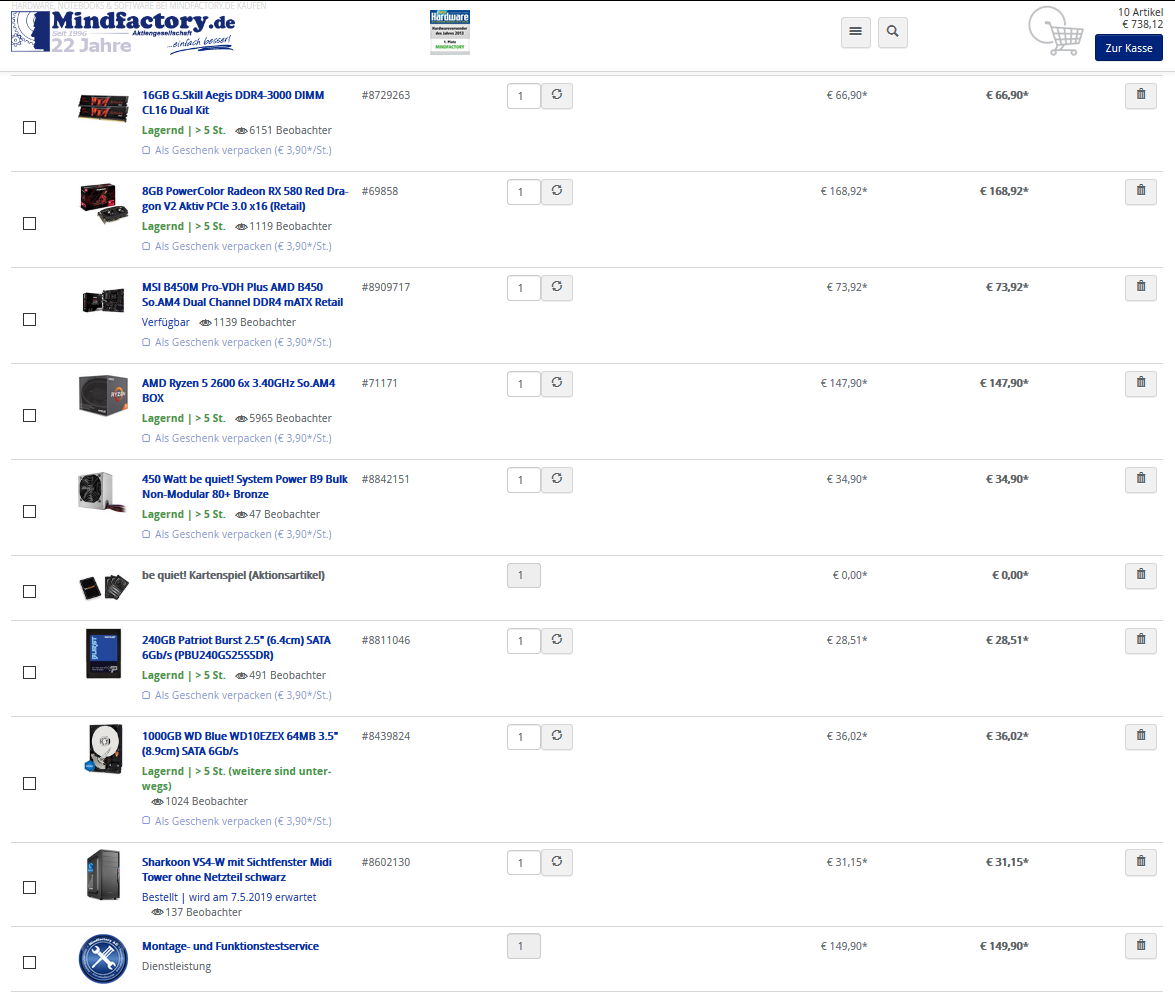The width and height of the screenshot is (1175, 997).
Task: Click quantity field for G.Skill RAM
Action: coord(524,96)
